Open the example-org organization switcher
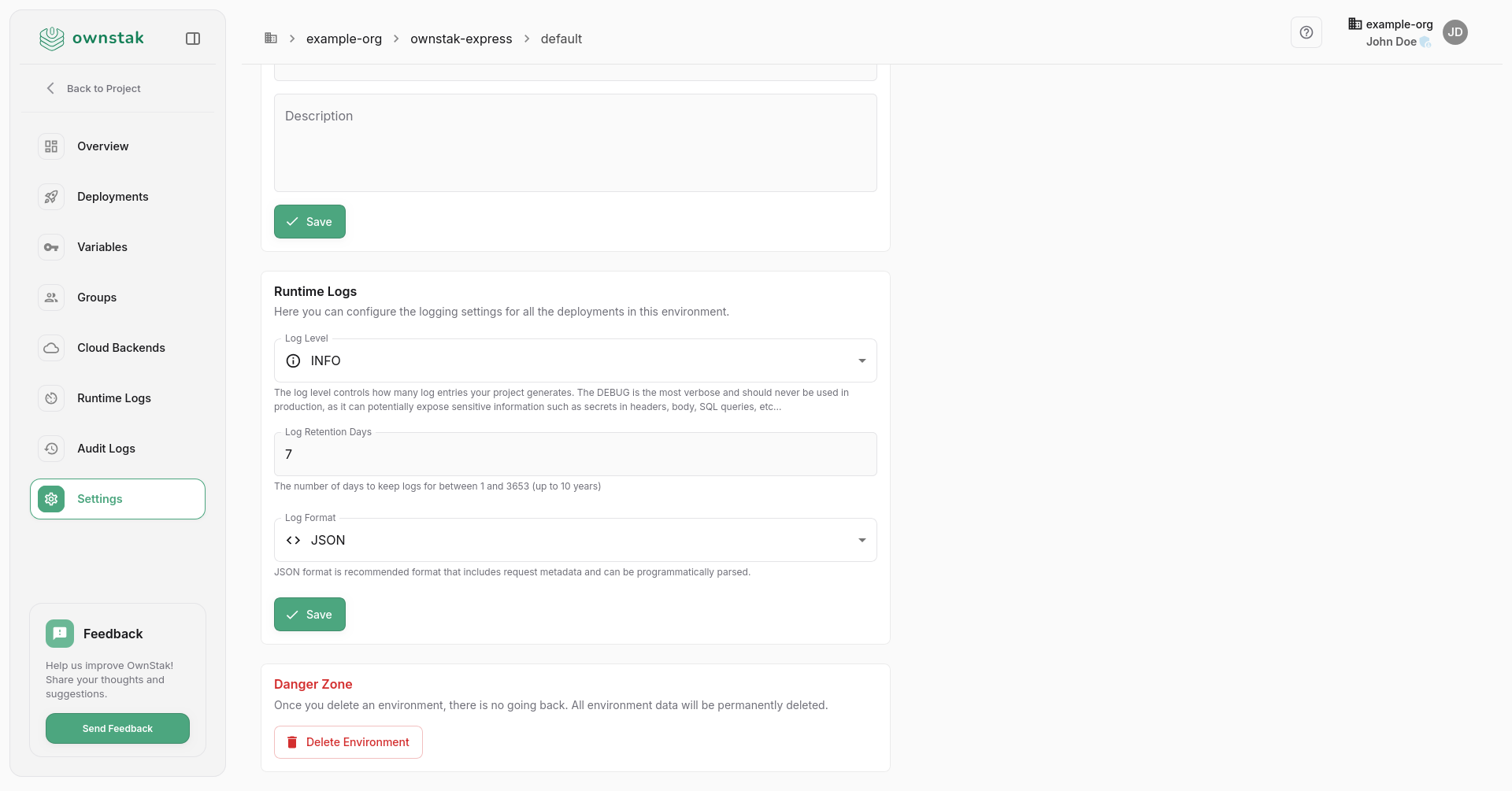 click(x=1391, y=24)
